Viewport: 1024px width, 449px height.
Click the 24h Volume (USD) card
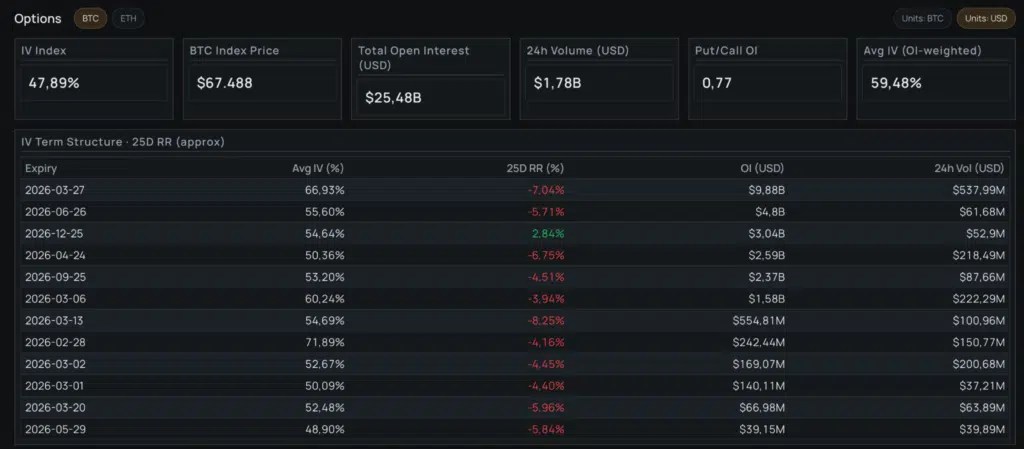coord(599,79)
